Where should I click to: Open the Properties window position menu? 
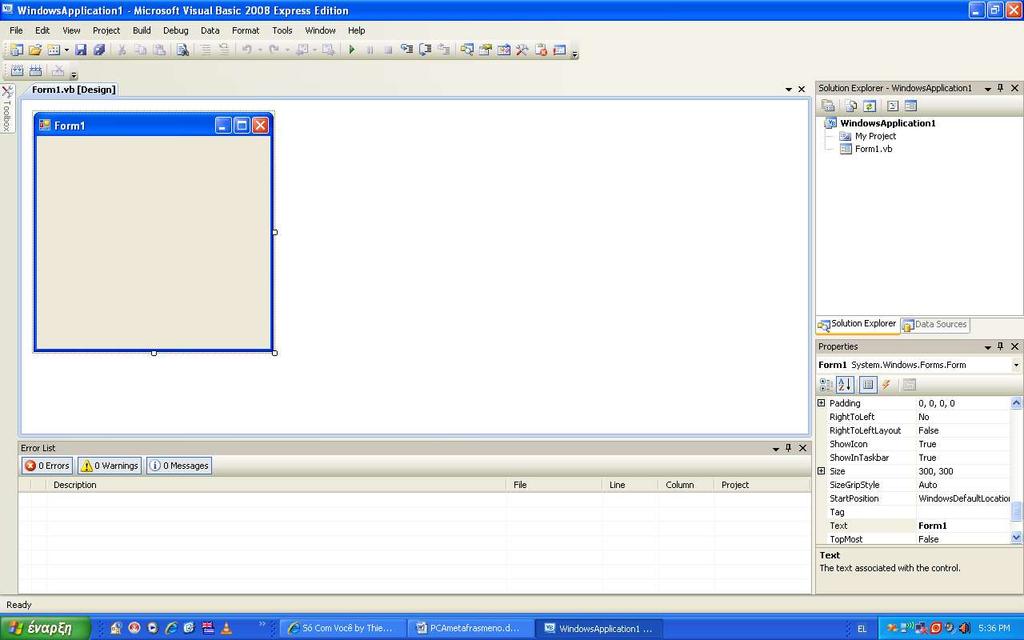[987, 347]
